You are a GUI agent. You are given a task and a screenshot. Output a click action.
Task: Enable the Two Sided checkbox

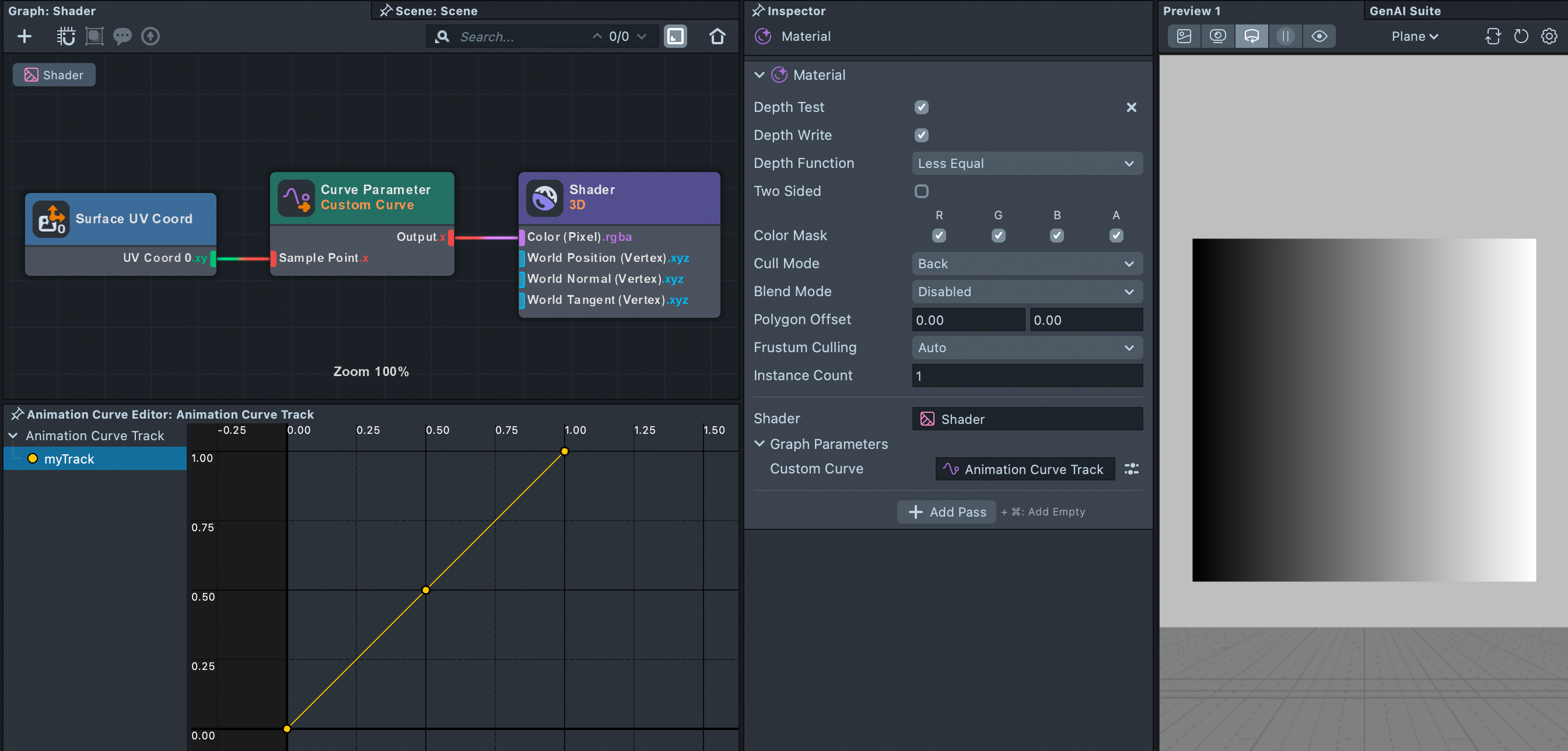pos(922,192)
